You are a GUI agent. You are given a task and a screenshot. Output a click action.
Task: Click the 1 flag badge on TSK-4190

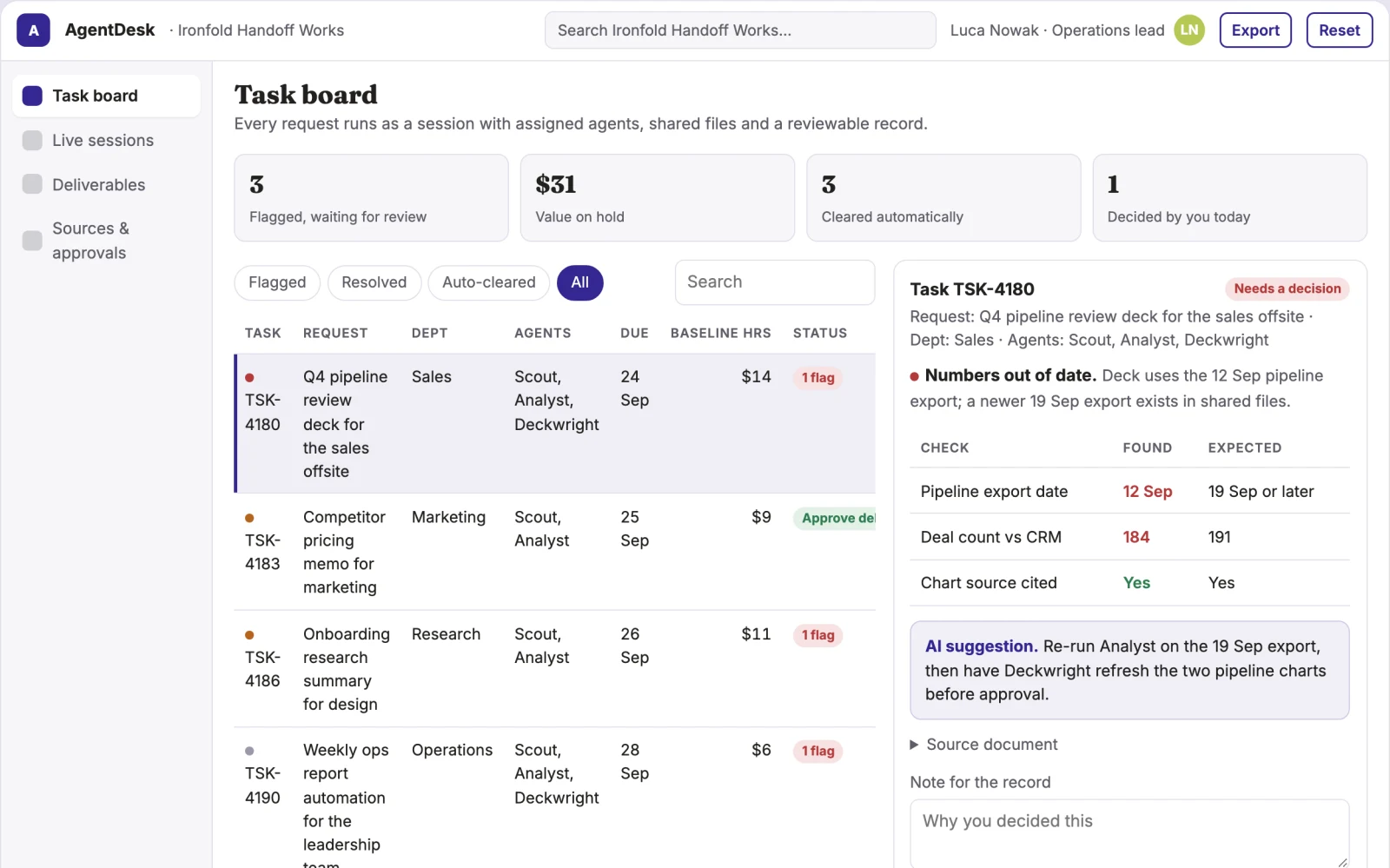point(817,752)
